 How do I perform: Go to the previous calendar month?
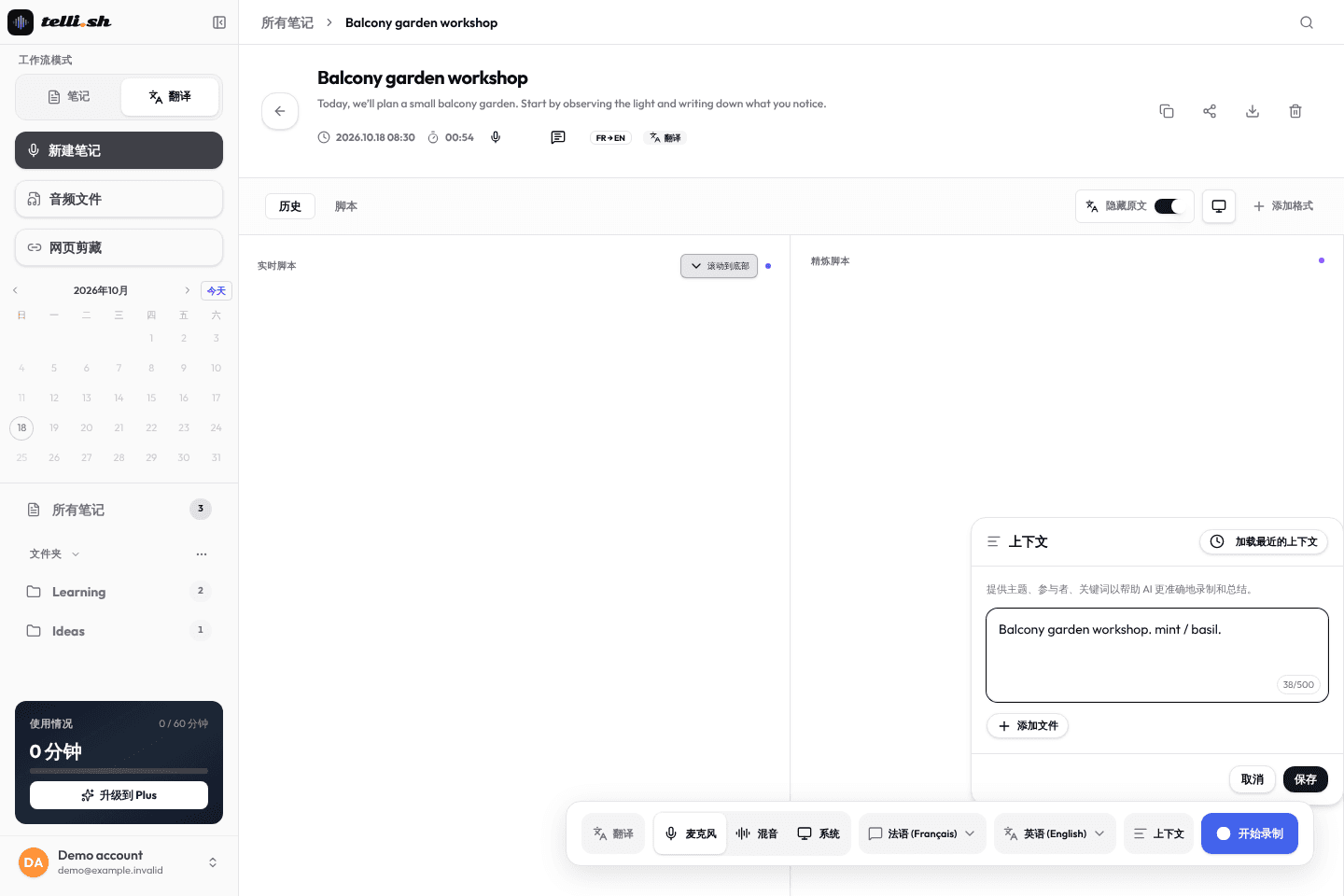click(x=16, y=290)
